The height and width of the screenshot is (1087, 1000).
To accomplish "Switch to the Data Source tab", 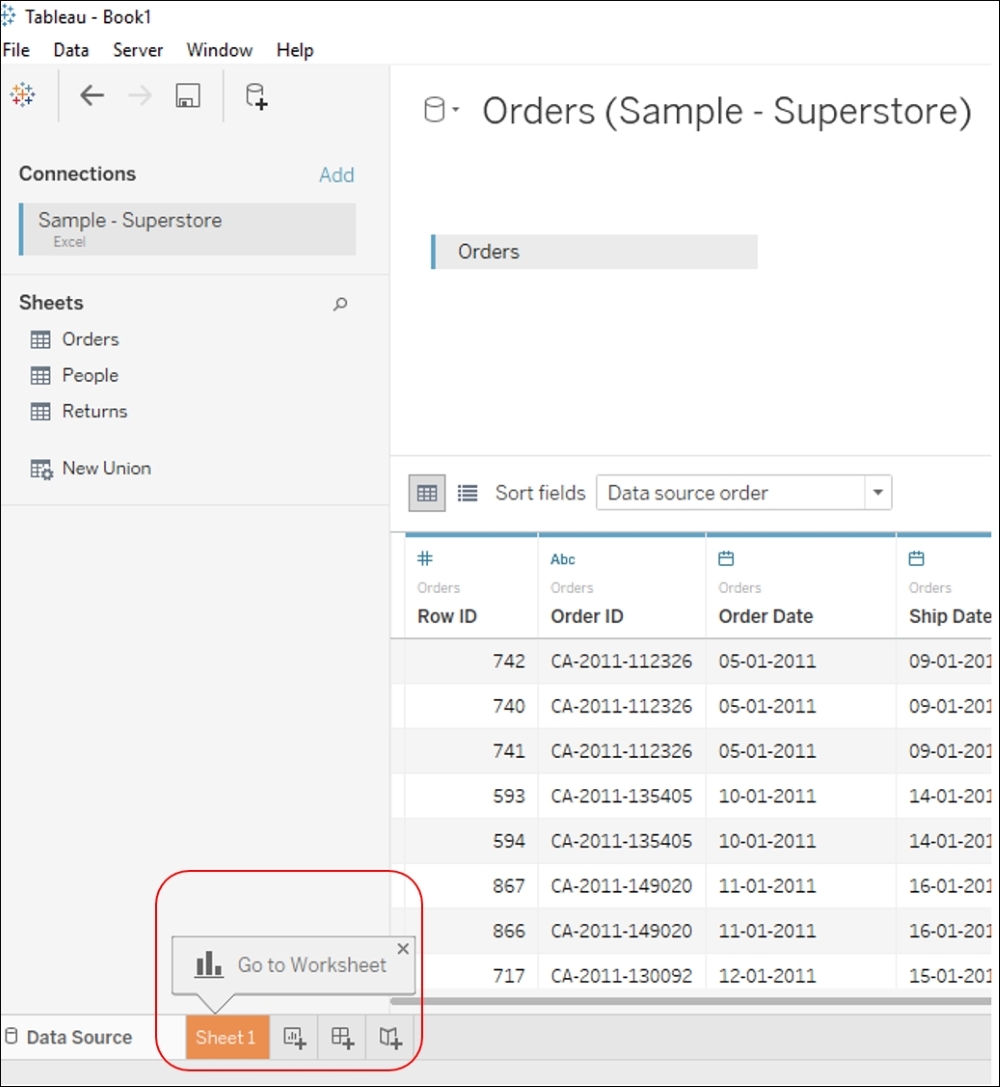I will [78, 1037].
